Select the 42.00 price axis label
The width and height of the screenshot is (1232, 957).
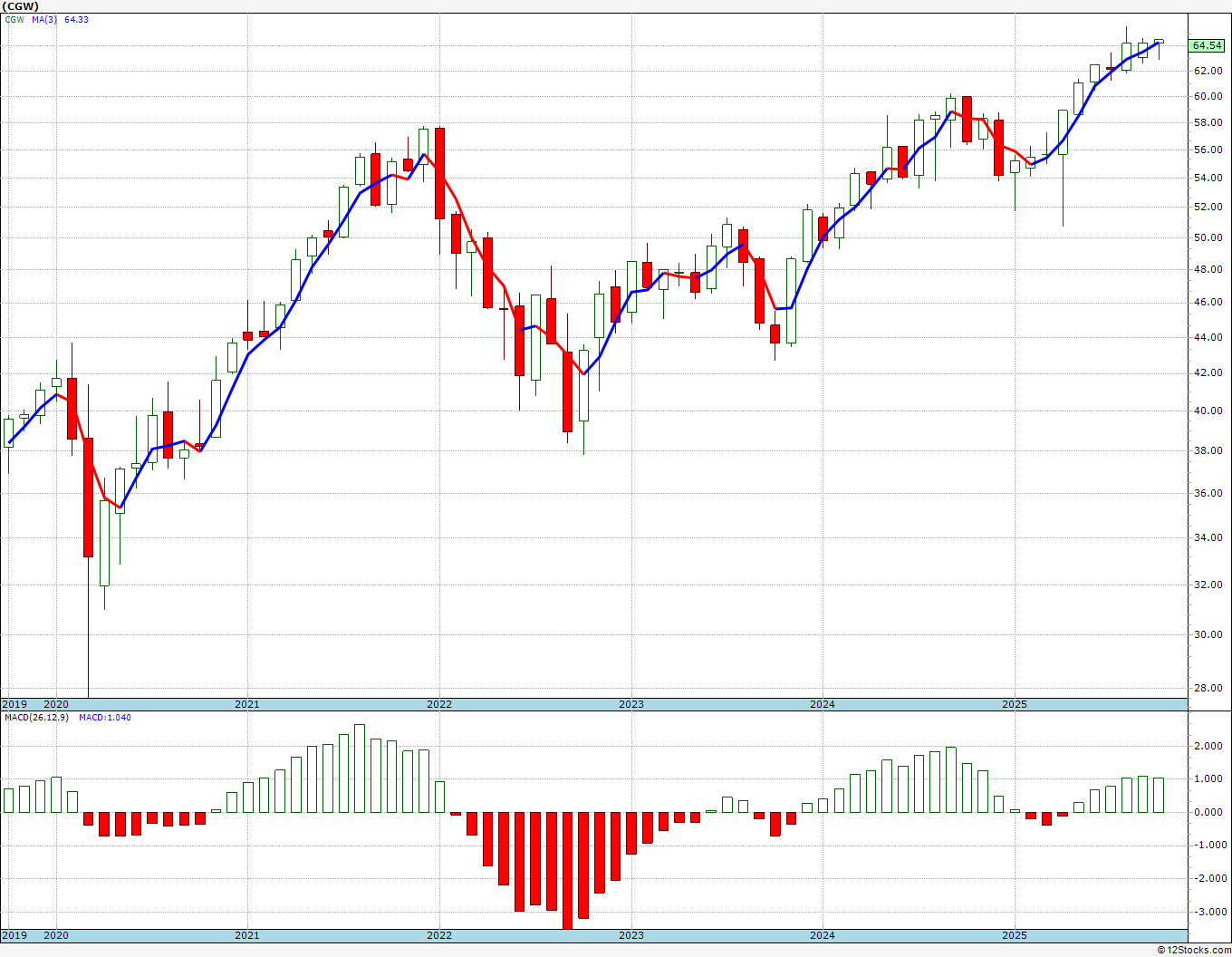(1208, 372)
